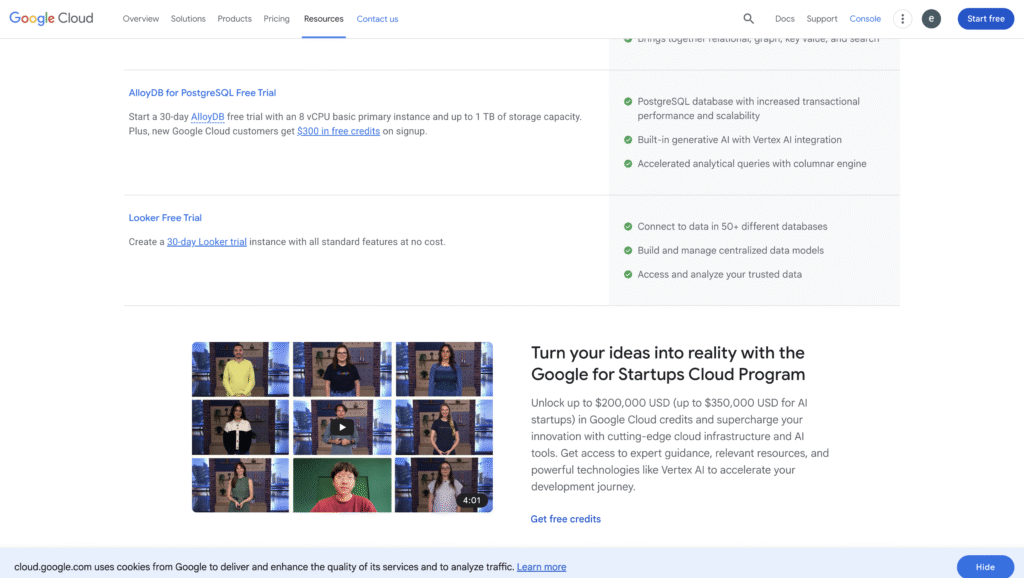Play the startups program video
Viewport: 1024px width, 578px height.
tap(342, 427)
